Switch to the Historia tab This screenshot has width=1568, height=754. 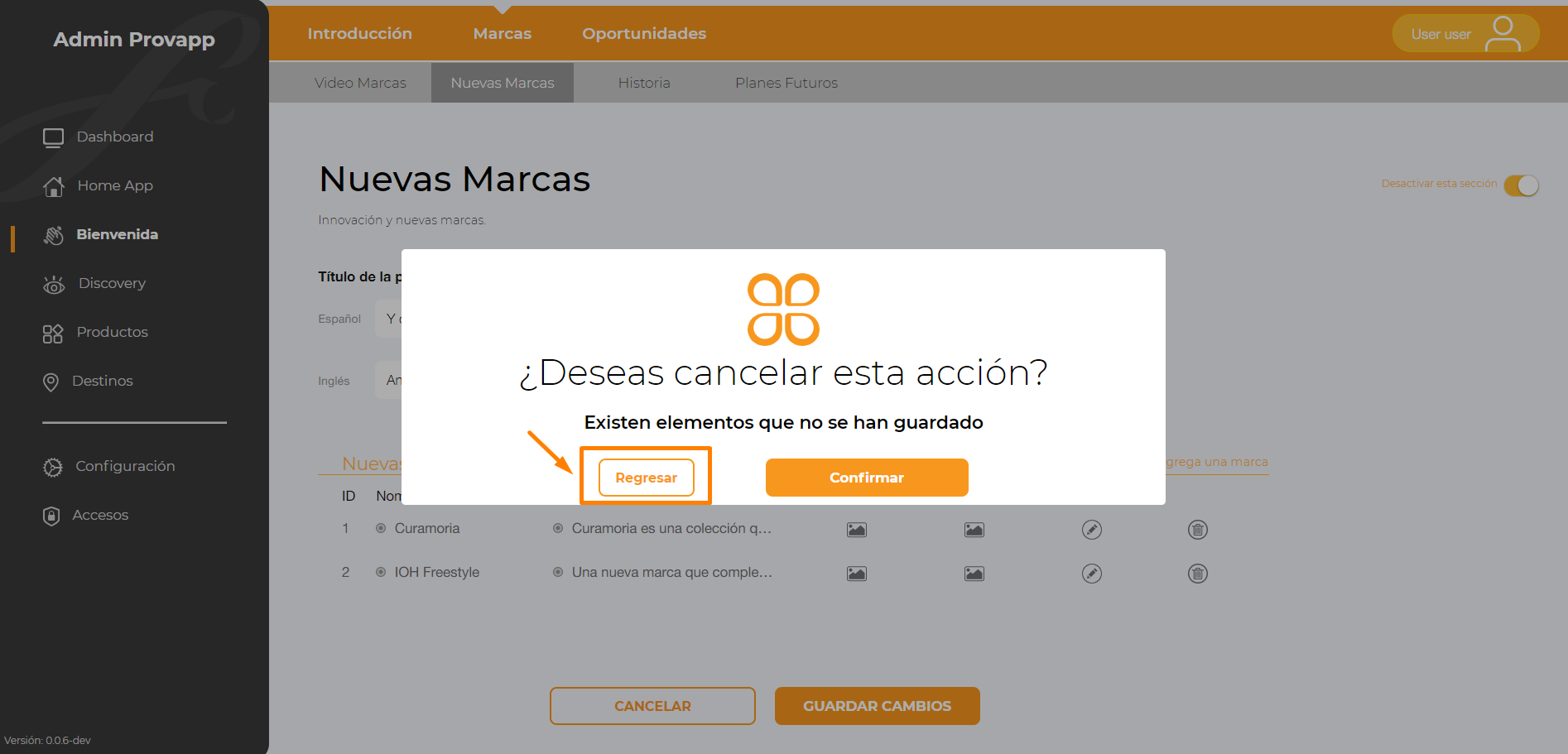(x=644, y=83)
